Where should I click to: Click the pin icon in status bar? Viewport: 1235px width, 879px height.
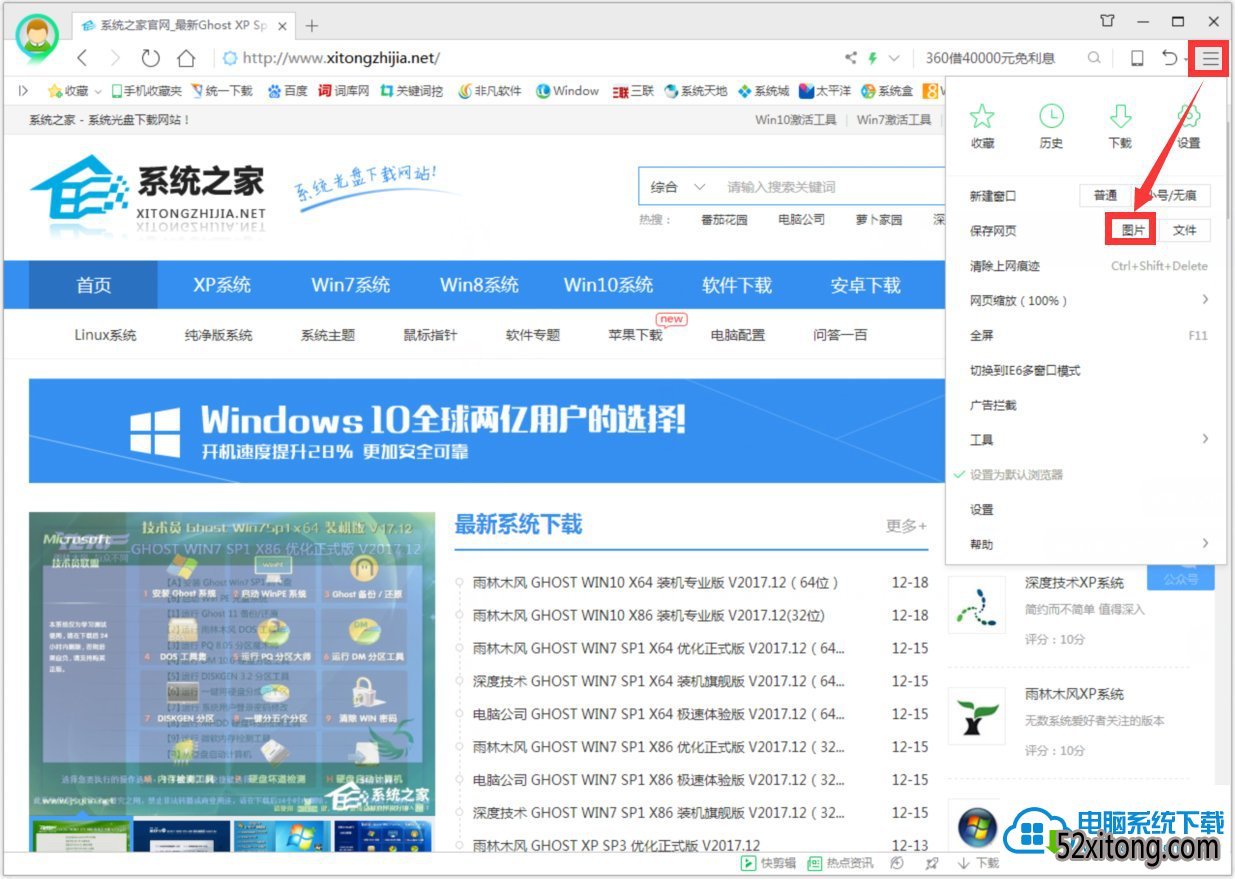click(x=932, y=863)
